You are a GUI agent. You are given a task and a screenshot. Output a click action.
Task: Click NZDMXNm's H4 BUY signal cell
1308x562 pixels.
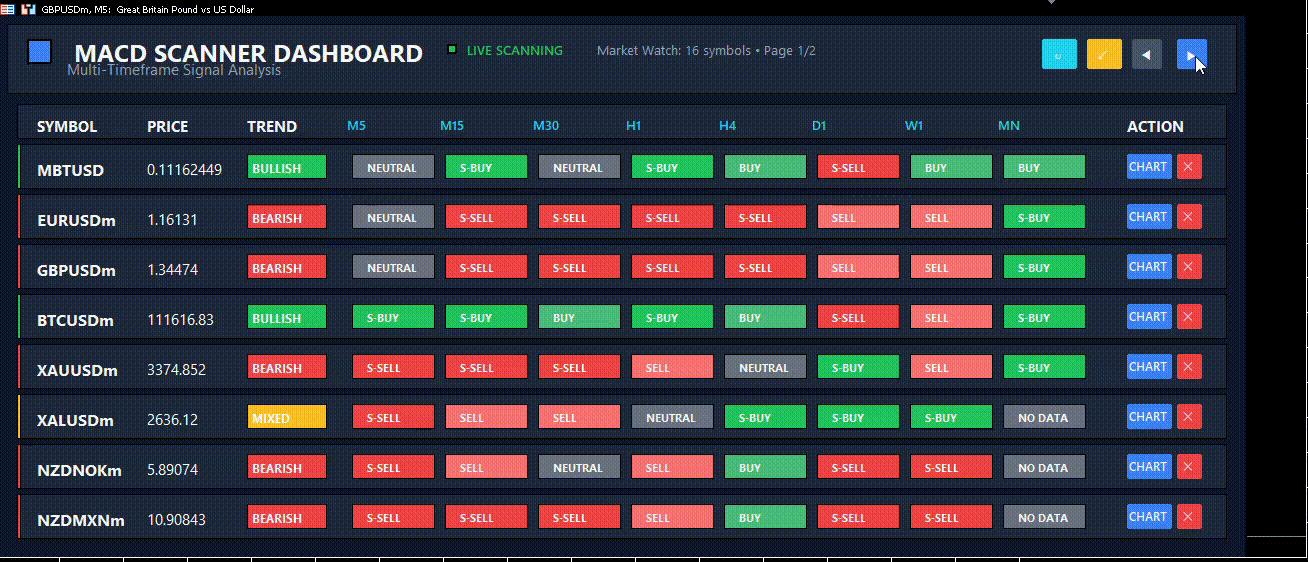[x=765, y=517]
